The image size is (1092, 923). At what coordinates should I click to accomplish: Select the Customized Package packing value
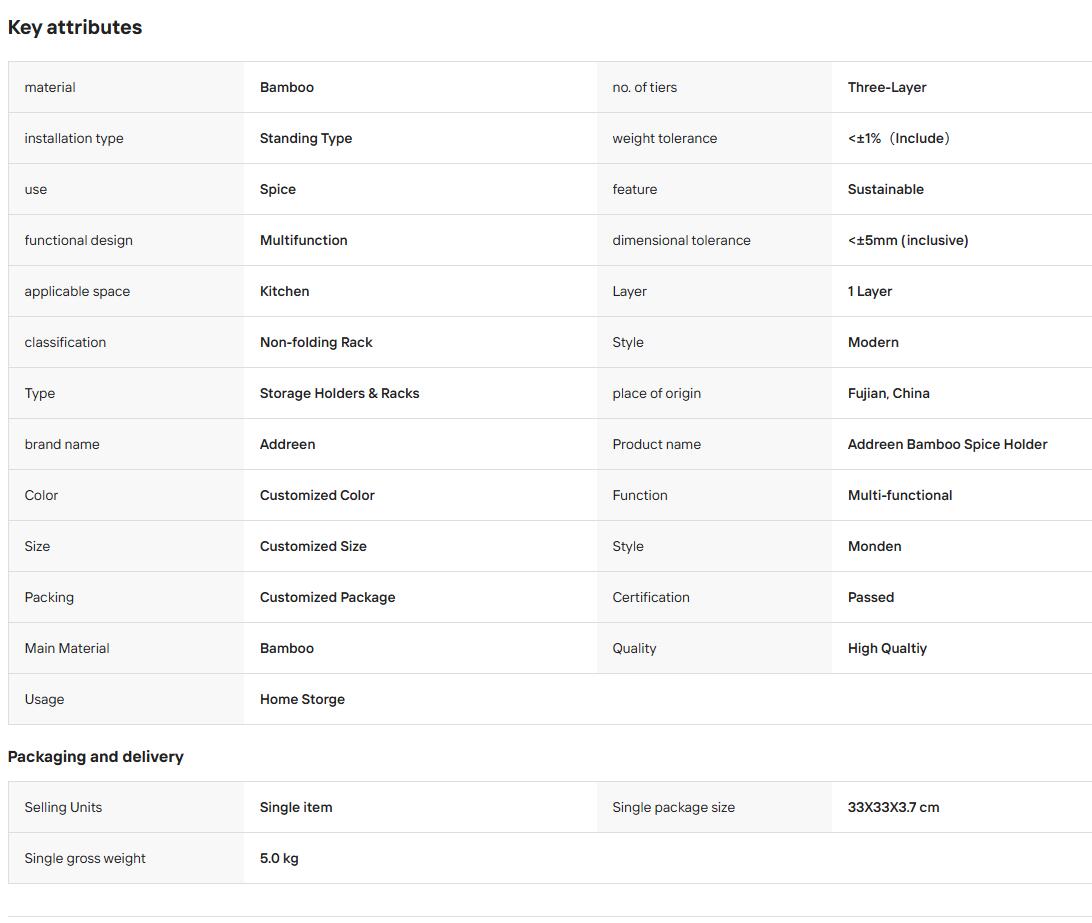pyautogui.click(x=327, y=597)
